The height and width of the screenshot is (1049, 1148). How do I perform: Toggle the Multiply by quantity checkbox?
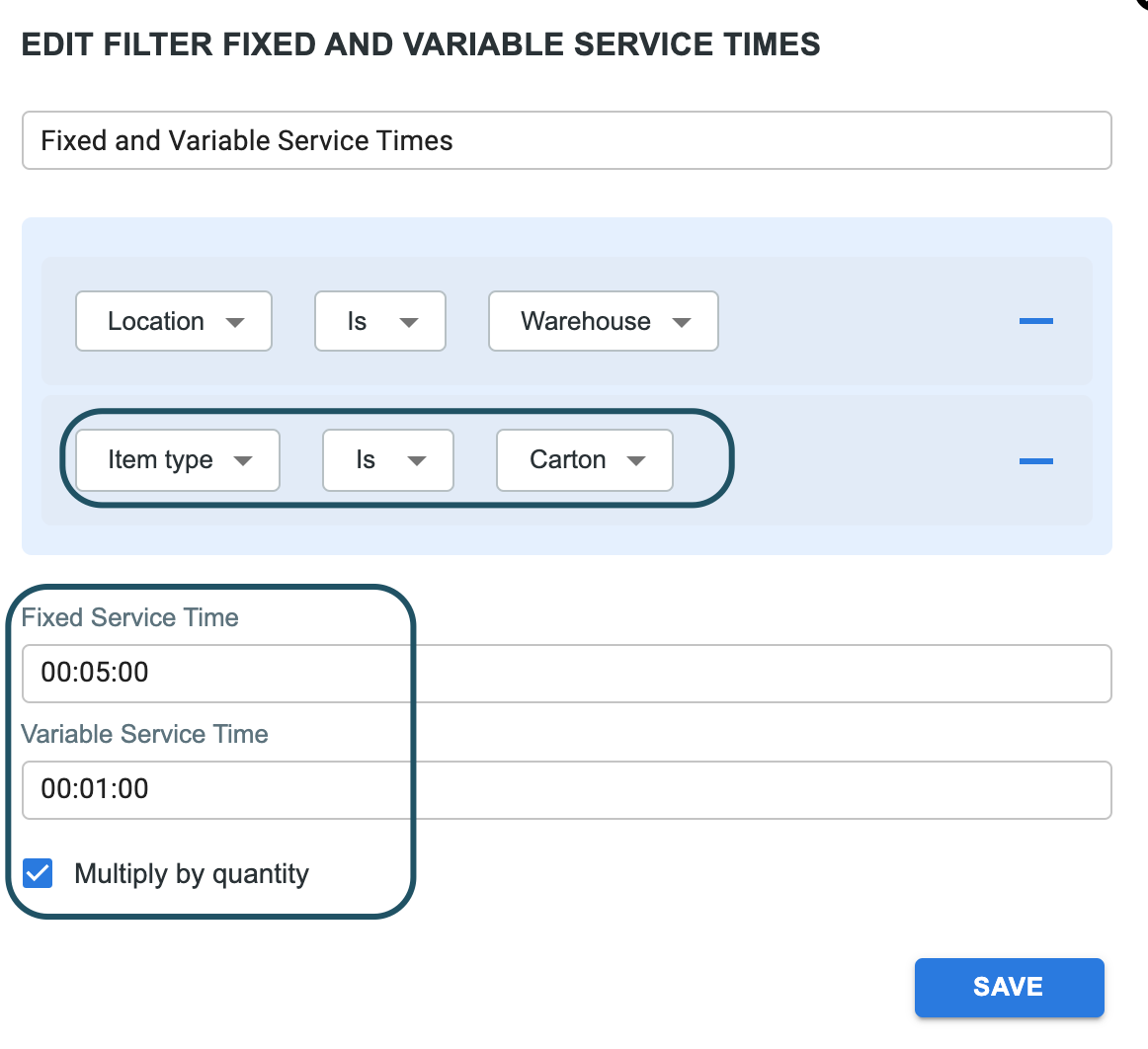tap(38, 873)
